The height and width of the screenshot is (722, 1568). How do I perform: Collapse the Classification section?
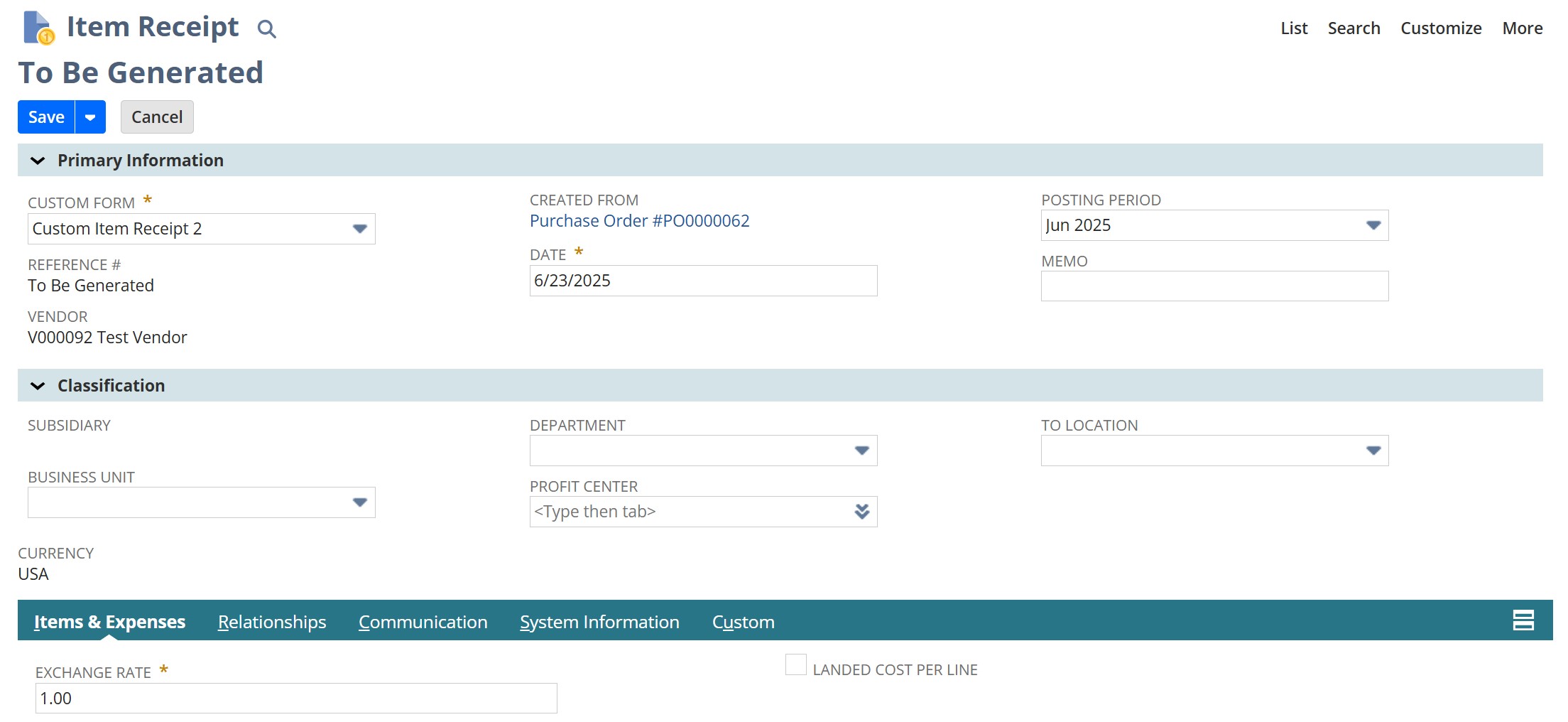click(x=38, y=386)
